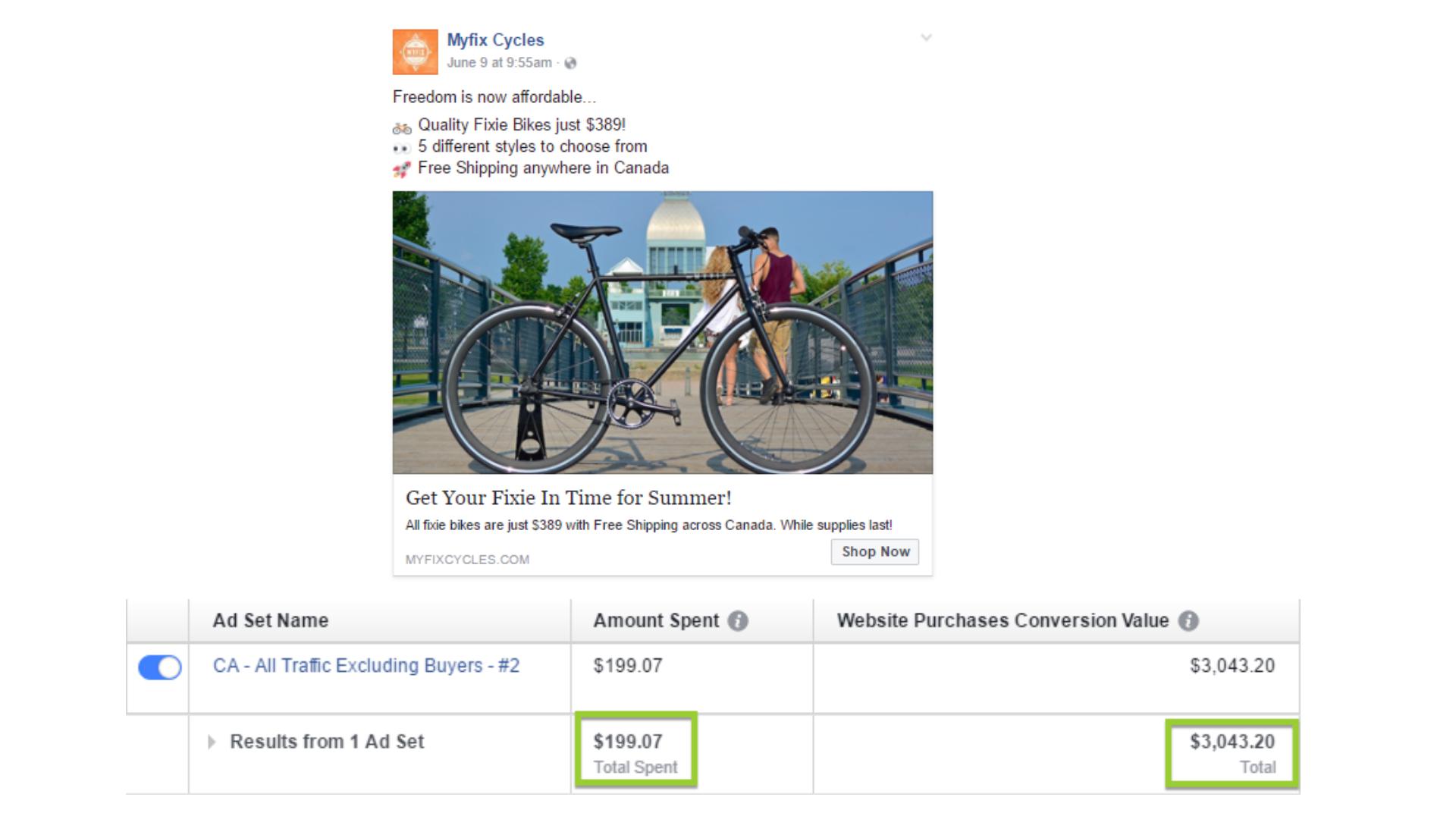Click the $199.07 Total Spent summary cell
The height and width of the screenshot is (819, 1456).
635,752
